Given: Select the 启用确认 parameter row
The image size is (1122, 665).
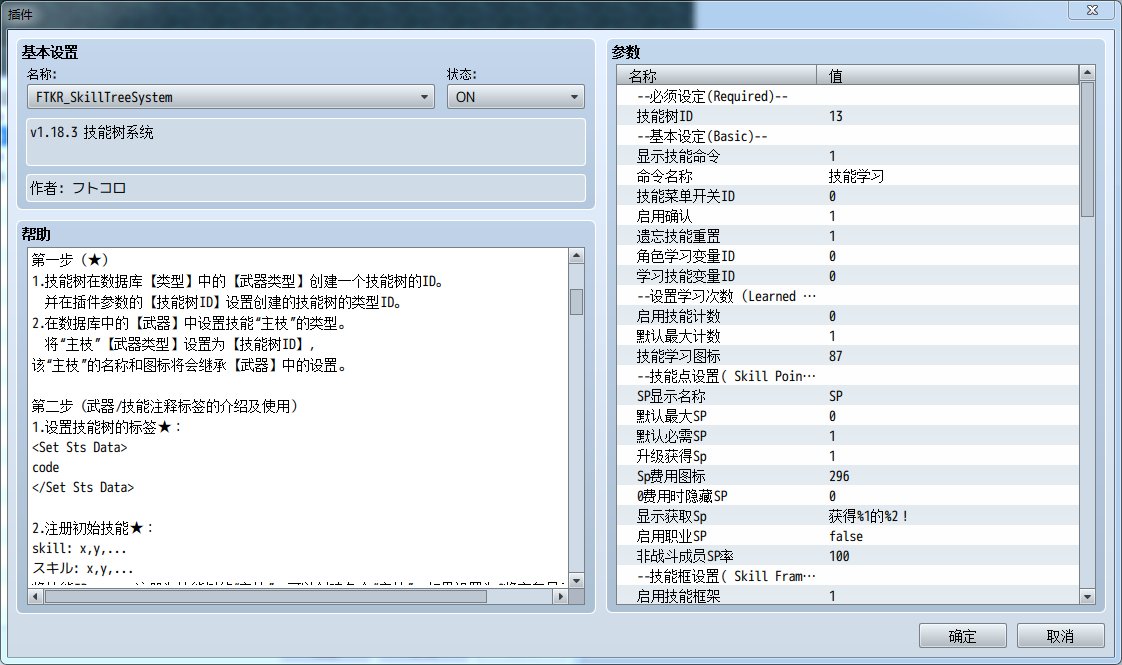Looking at the screenshot, I should click(848, 216).
